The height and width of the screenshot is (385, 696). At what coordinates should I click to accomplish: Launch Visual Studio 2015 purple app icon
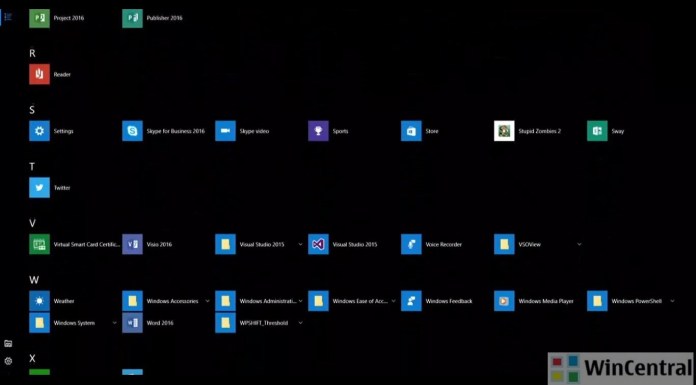[x=318, y=244]
